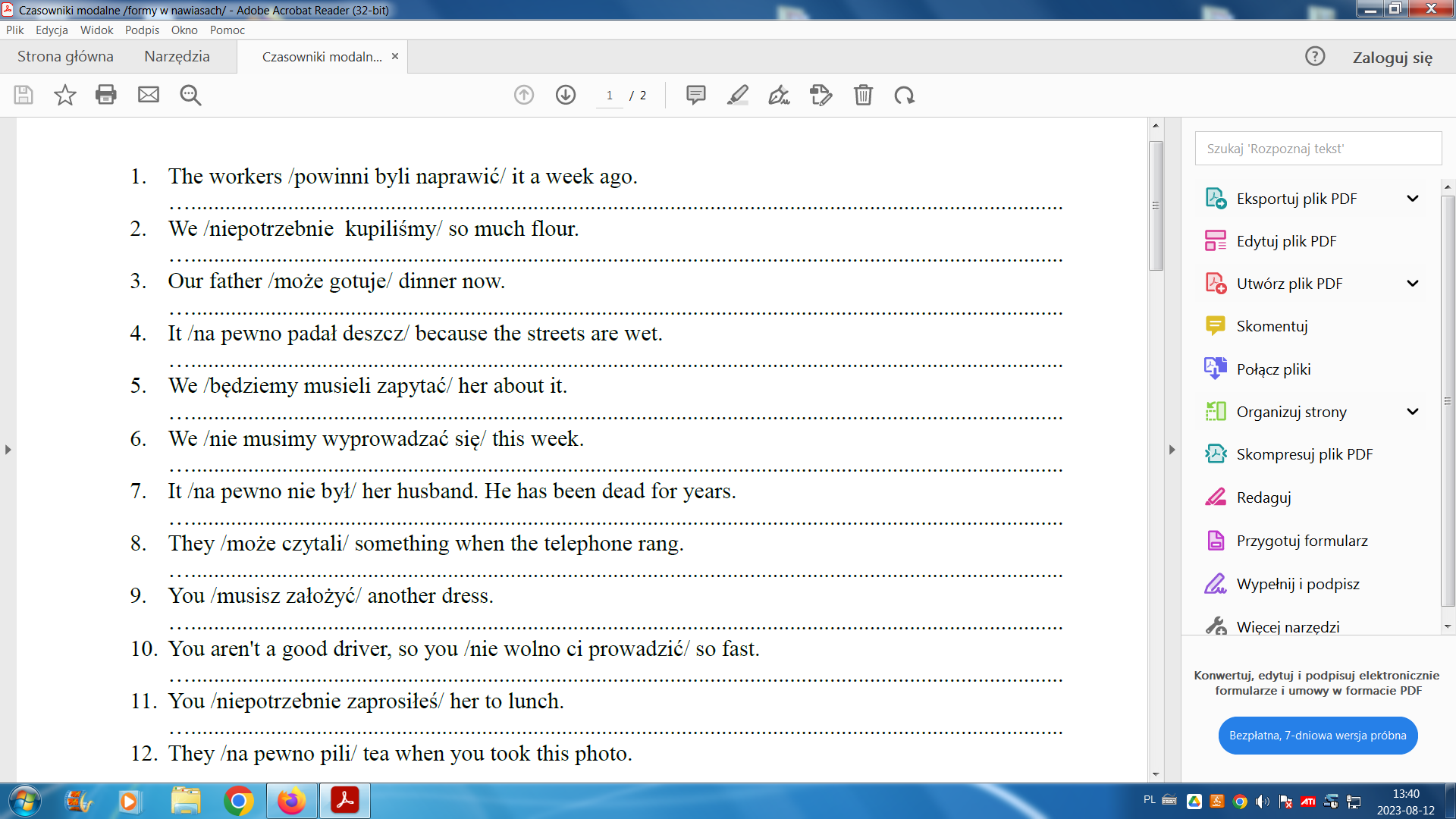Open the find text magnifier
The image size is (1456, 819).
[190, 95]
